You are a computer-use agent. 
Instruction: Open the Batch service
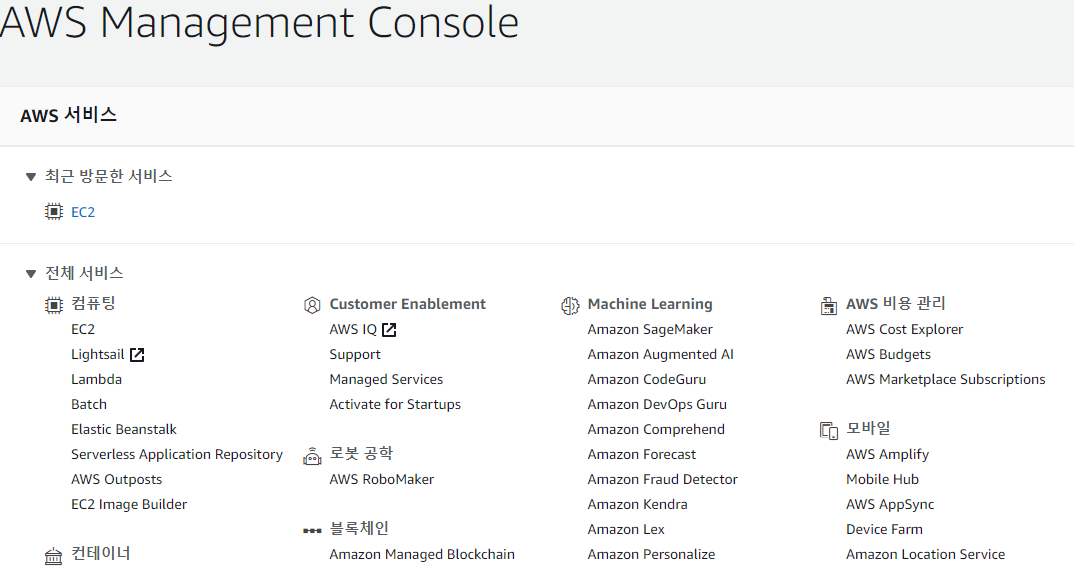point(89,405)
